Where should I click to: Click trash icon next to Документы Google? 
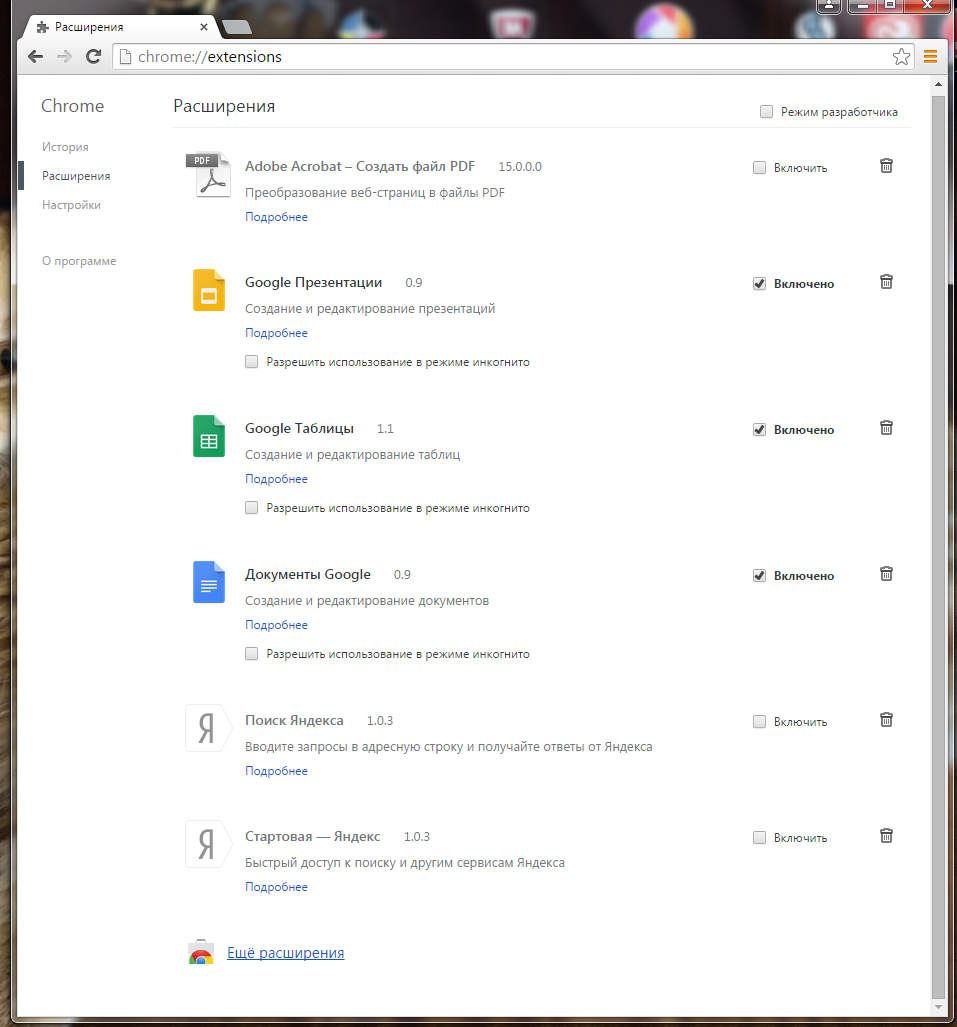(x=885, y=574)
